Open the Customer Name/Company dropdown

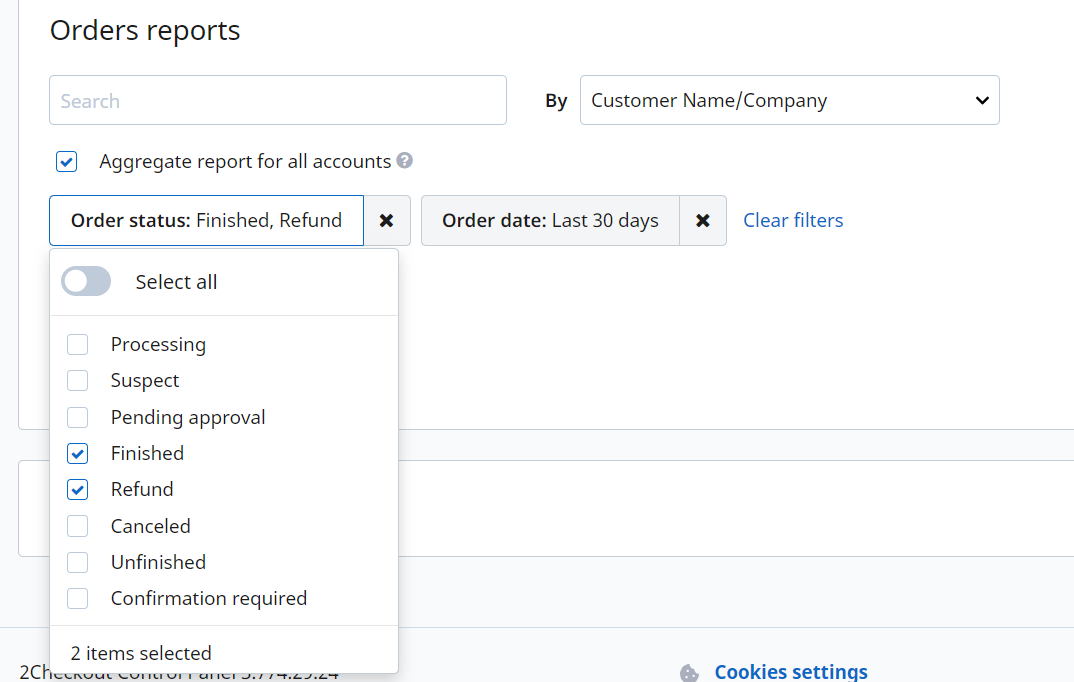click(x=789, y=100)
